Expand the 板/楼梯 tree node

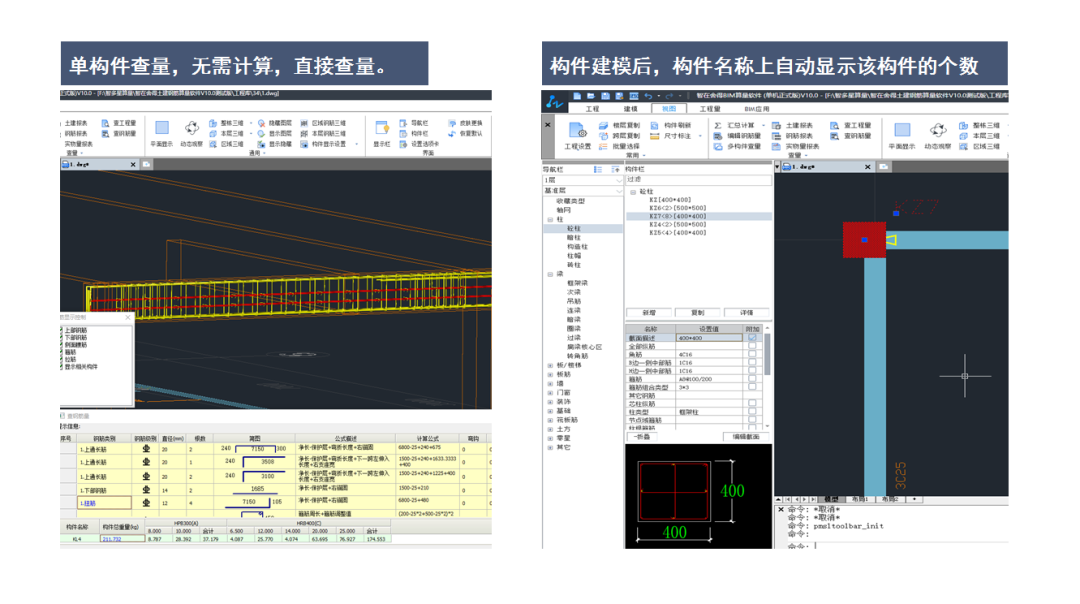[550, 366]
